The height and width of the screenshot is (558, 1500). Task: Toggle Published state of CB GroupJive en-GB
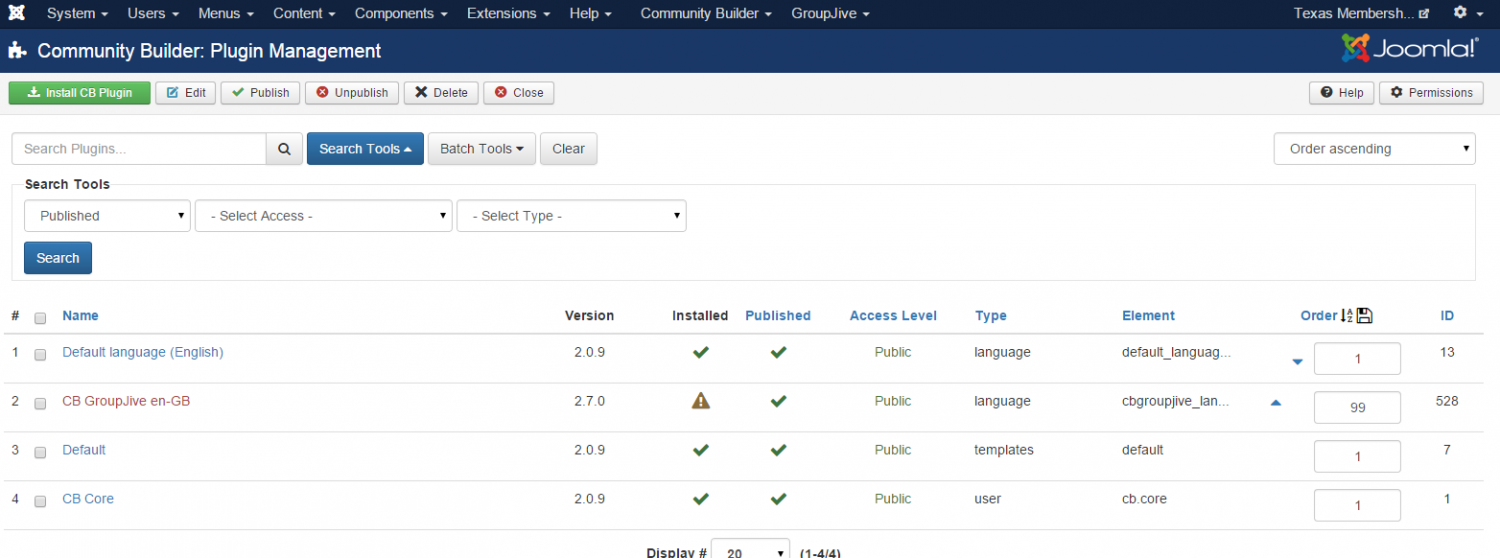[x=778, y=401]
